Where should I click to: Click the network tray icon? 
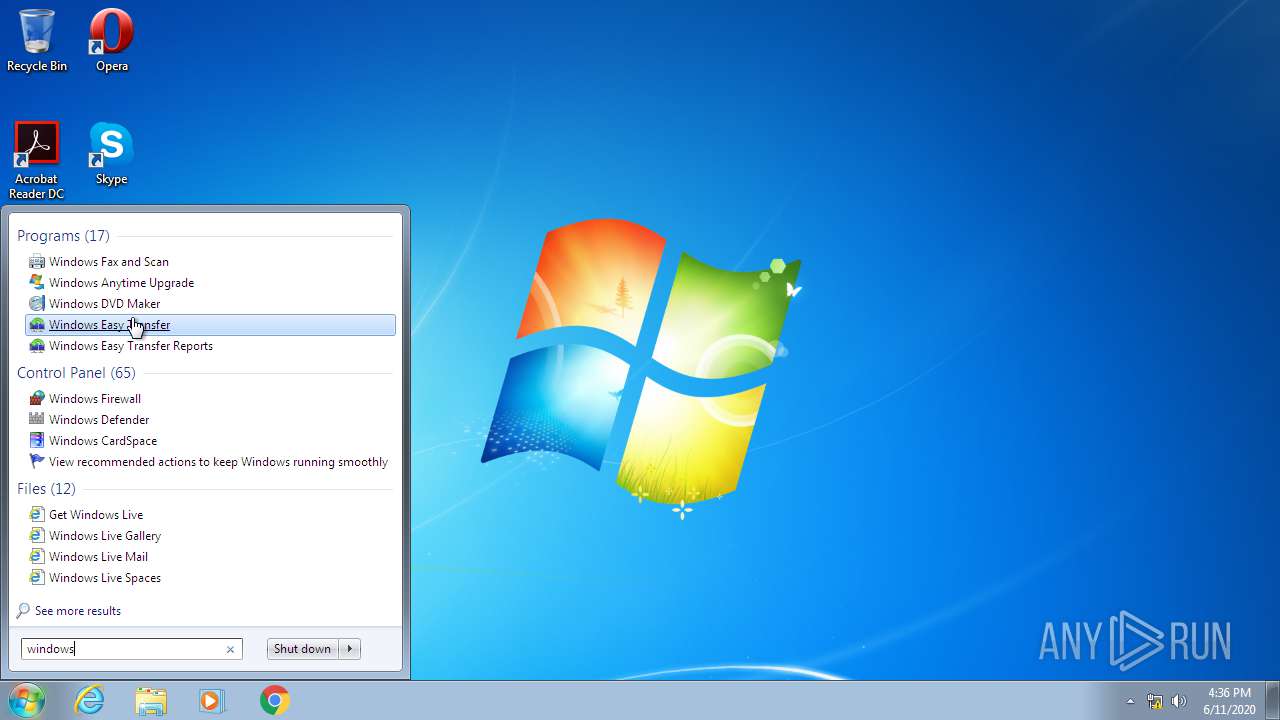1155,701
